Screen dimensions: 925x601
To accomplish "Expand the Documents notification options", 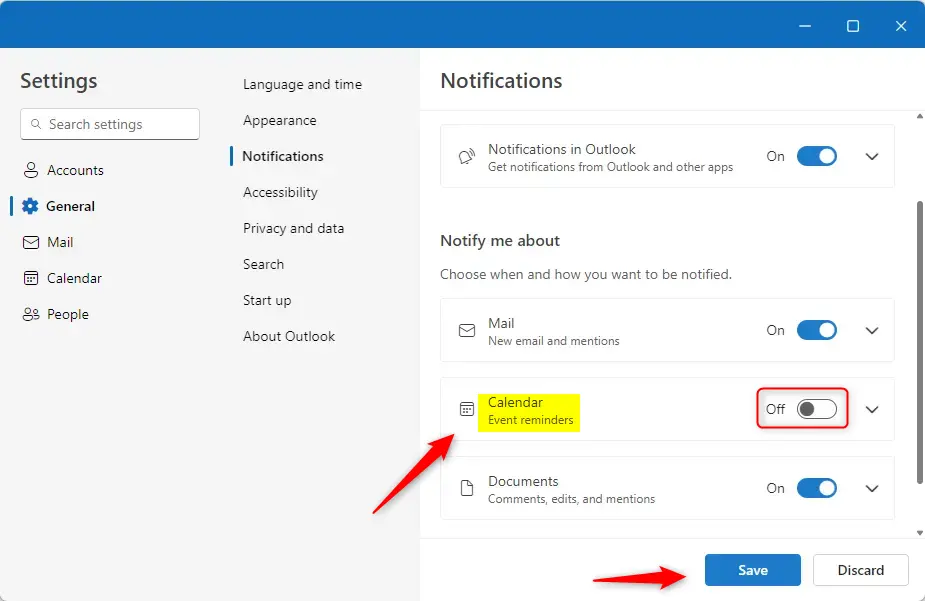I will coord(872,489).
